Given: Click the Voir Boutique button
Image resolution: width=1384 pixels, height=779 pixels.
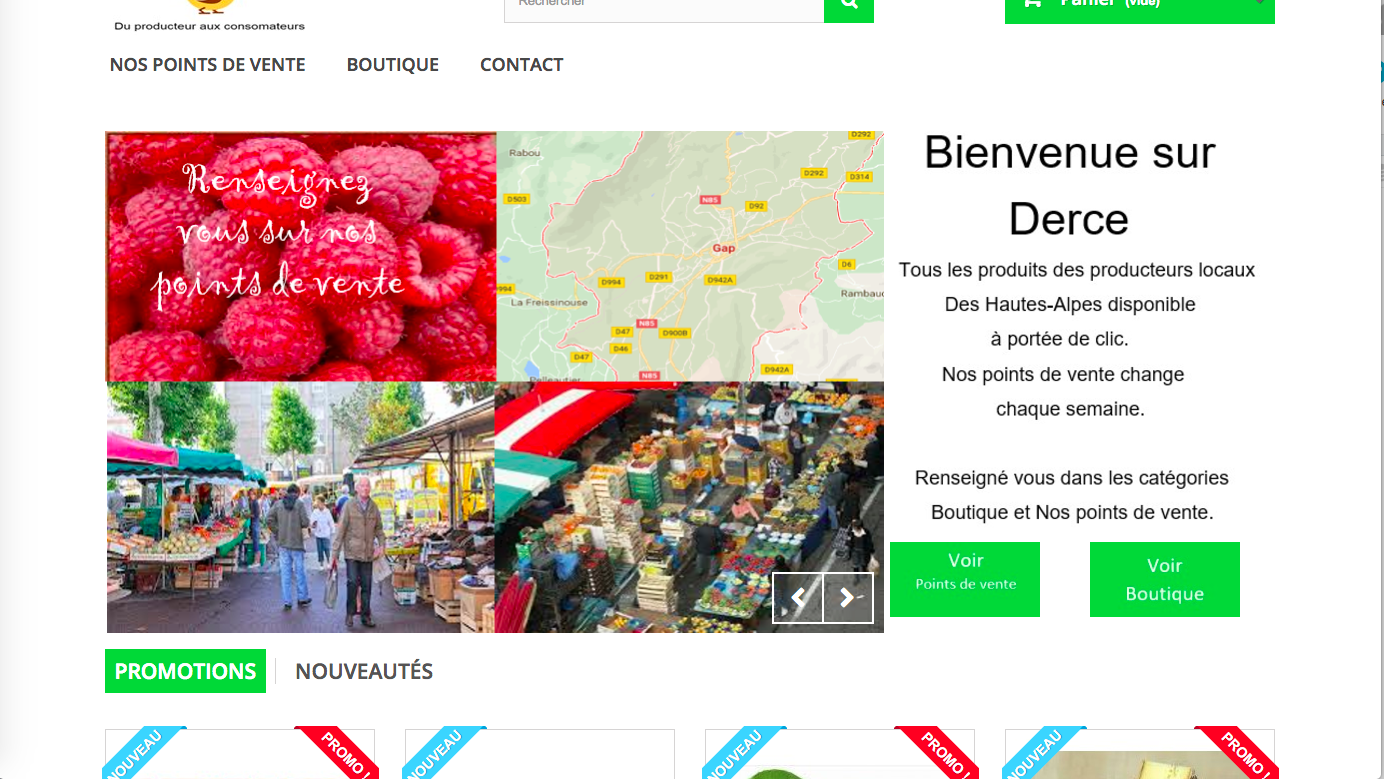Looking at the screenshot, I should coord(1165,579).
